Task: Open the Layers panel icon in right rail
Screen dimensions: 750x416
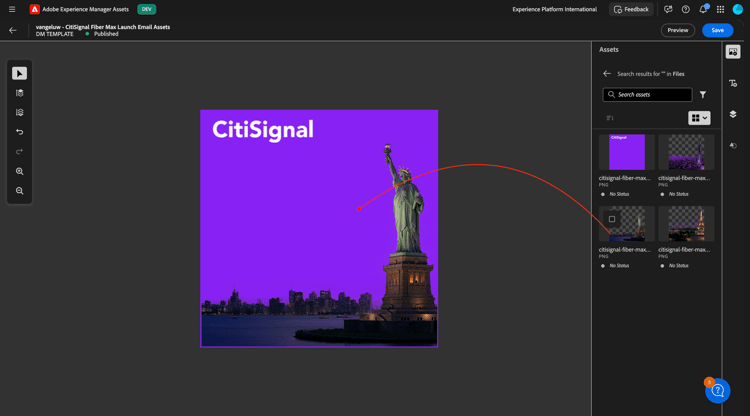Action: point(733,114)
